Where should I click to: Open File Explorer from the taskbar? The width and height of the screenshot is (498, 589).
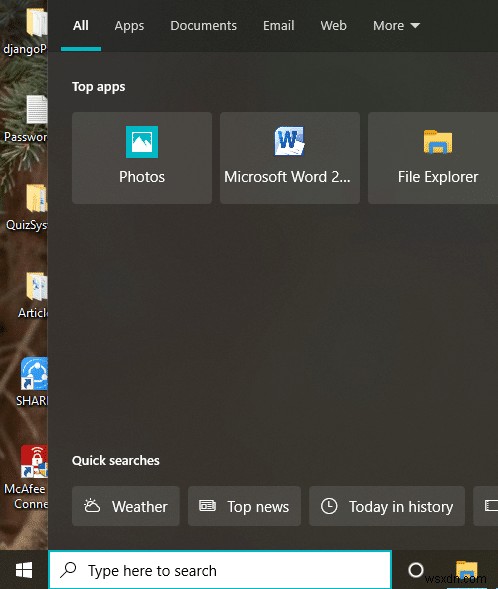point(466,570)
